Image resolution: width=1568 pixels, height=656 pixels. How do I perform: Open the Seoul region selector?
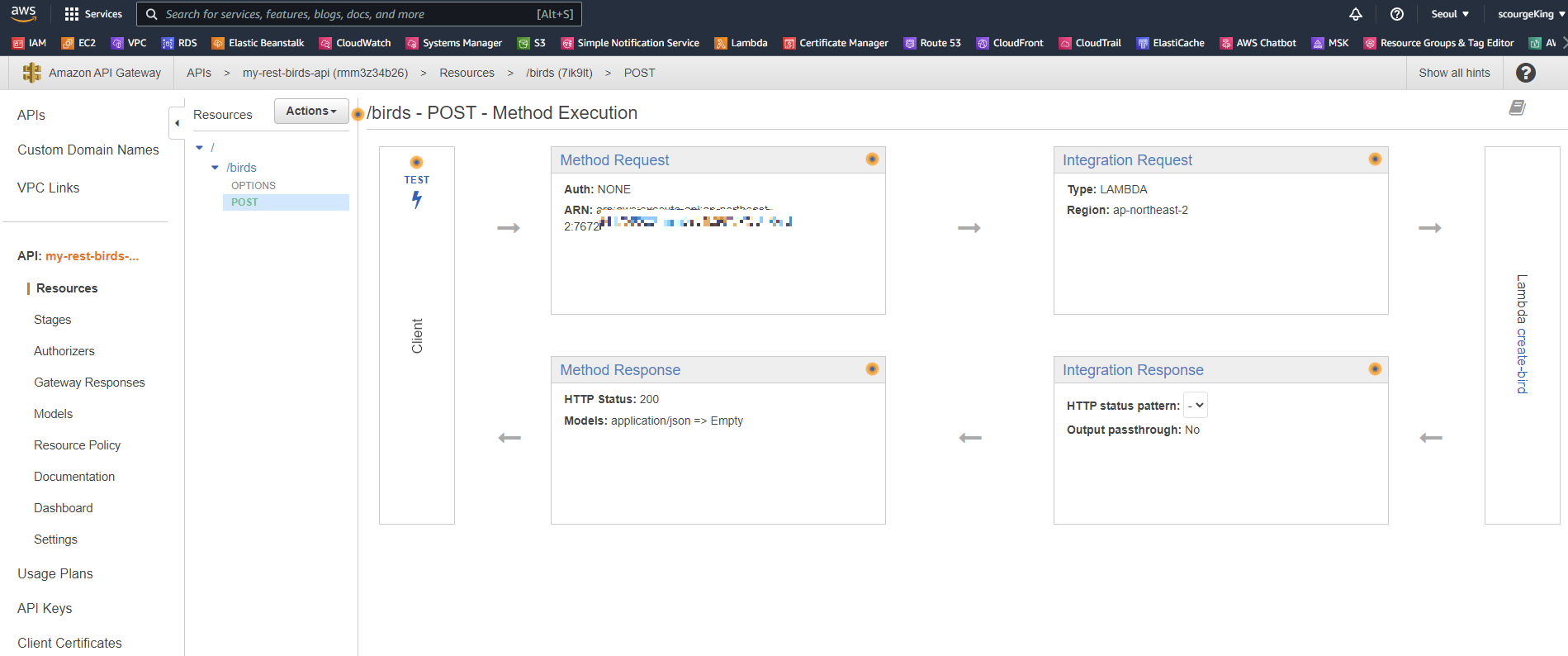coord(1450,14)
